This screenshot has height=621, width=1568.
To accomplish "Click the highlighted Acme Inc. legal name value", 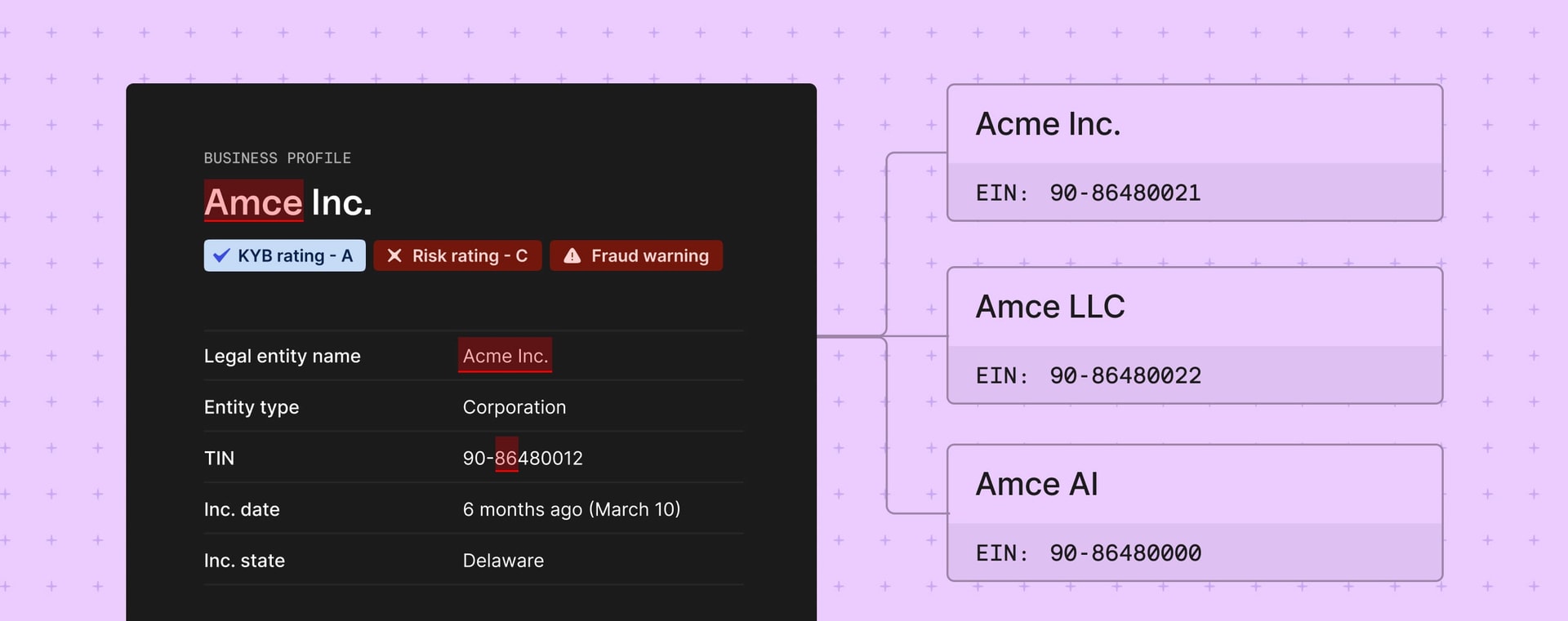I will click(x=505, y=356).
